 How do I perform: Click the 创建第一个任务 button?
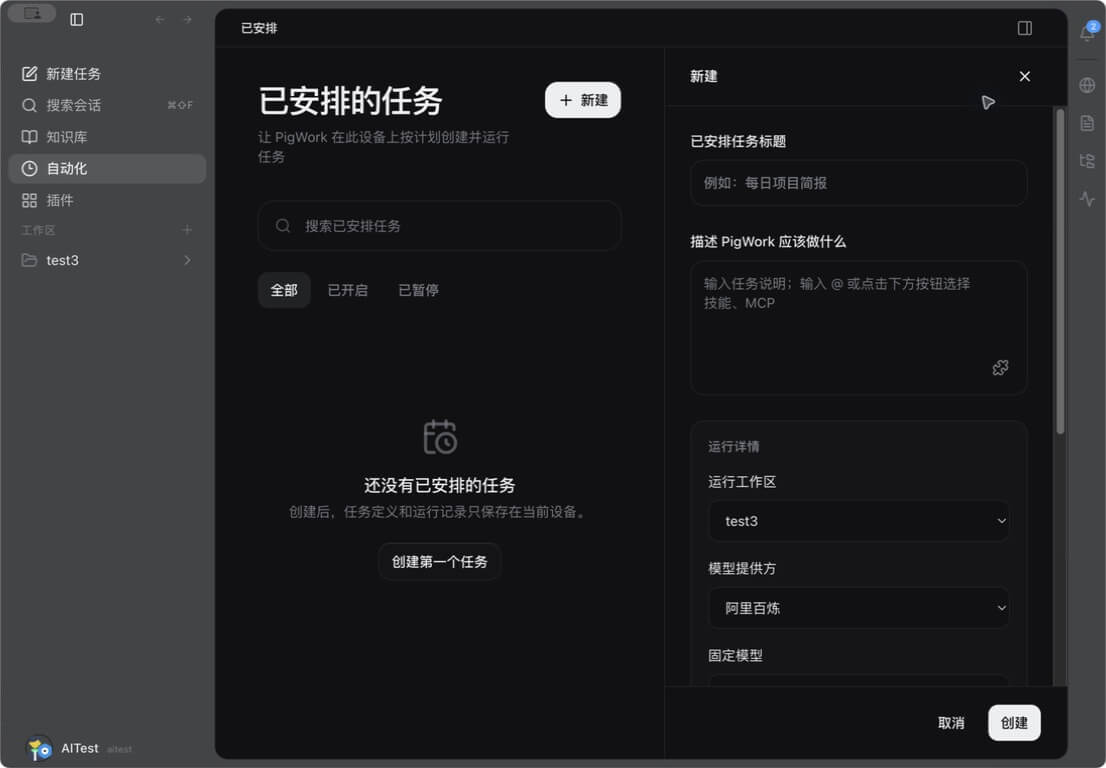click(x=439, y=561)
